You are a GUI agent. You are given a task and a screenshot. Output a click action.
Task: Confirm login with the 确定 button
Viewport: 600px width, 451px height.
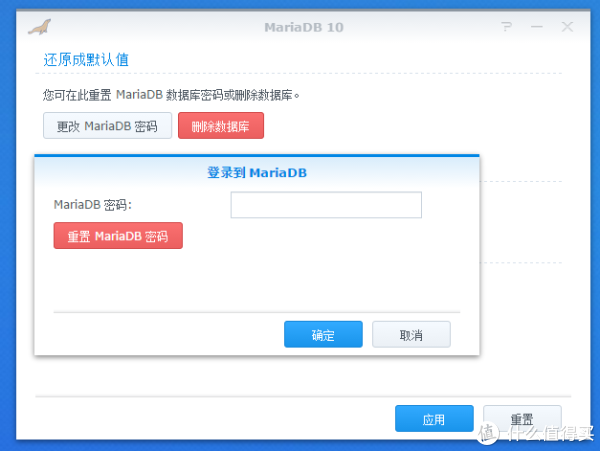(323, 334)
